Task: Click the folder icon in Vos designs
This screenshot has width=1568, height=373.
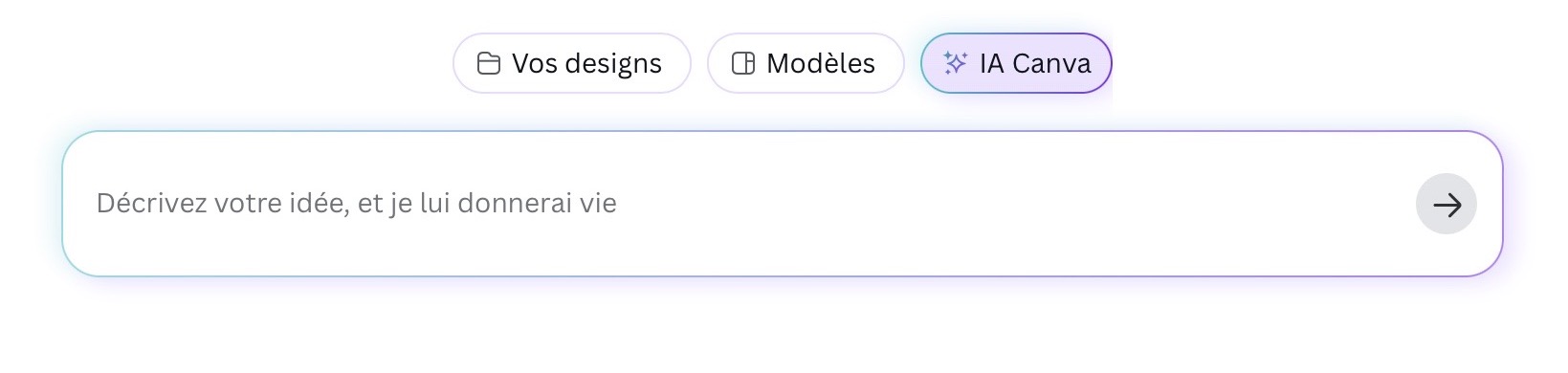Action: 489,63
